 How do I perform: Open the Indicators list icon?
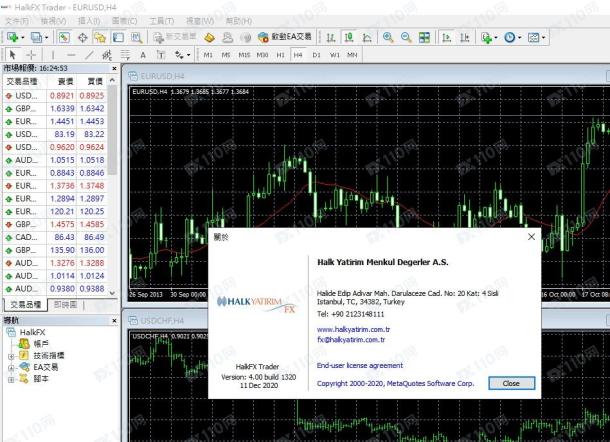tap(486, 37)
